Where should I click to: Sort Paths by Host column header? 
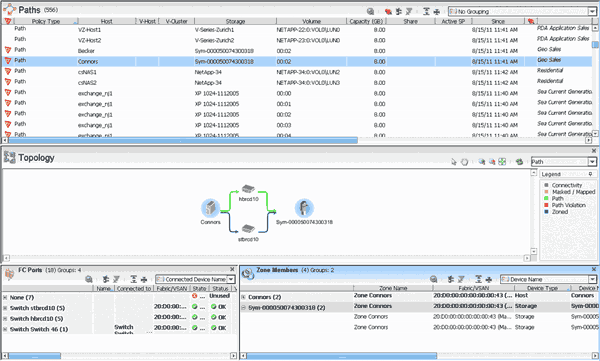pyautogui.click(x=107, y=21)
